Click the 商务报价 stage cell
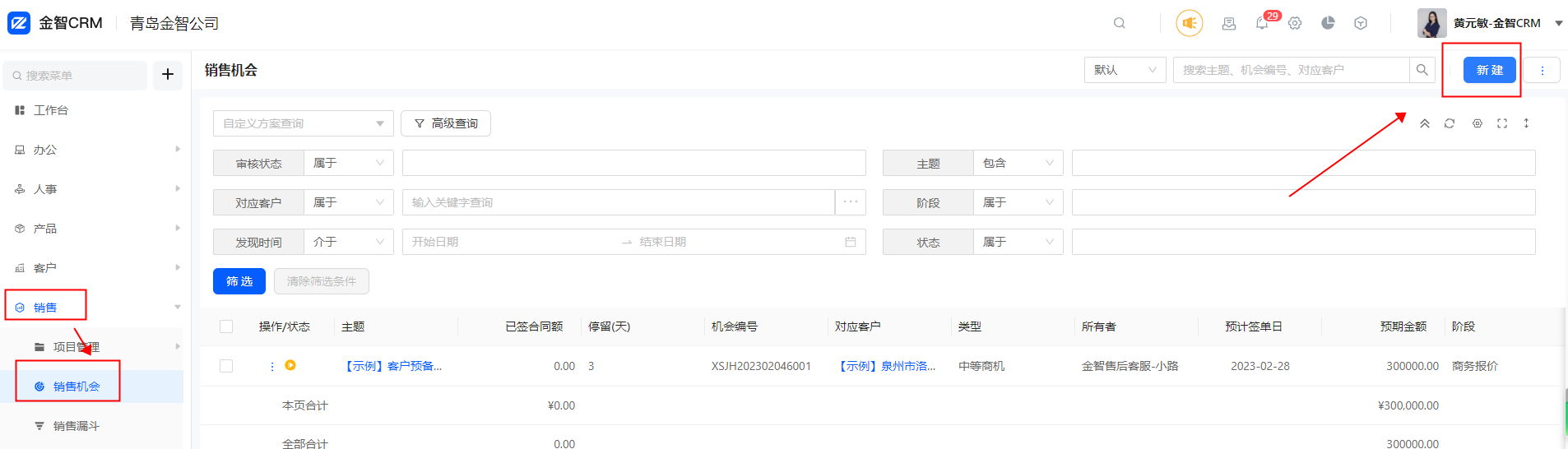 (1475, 366)
